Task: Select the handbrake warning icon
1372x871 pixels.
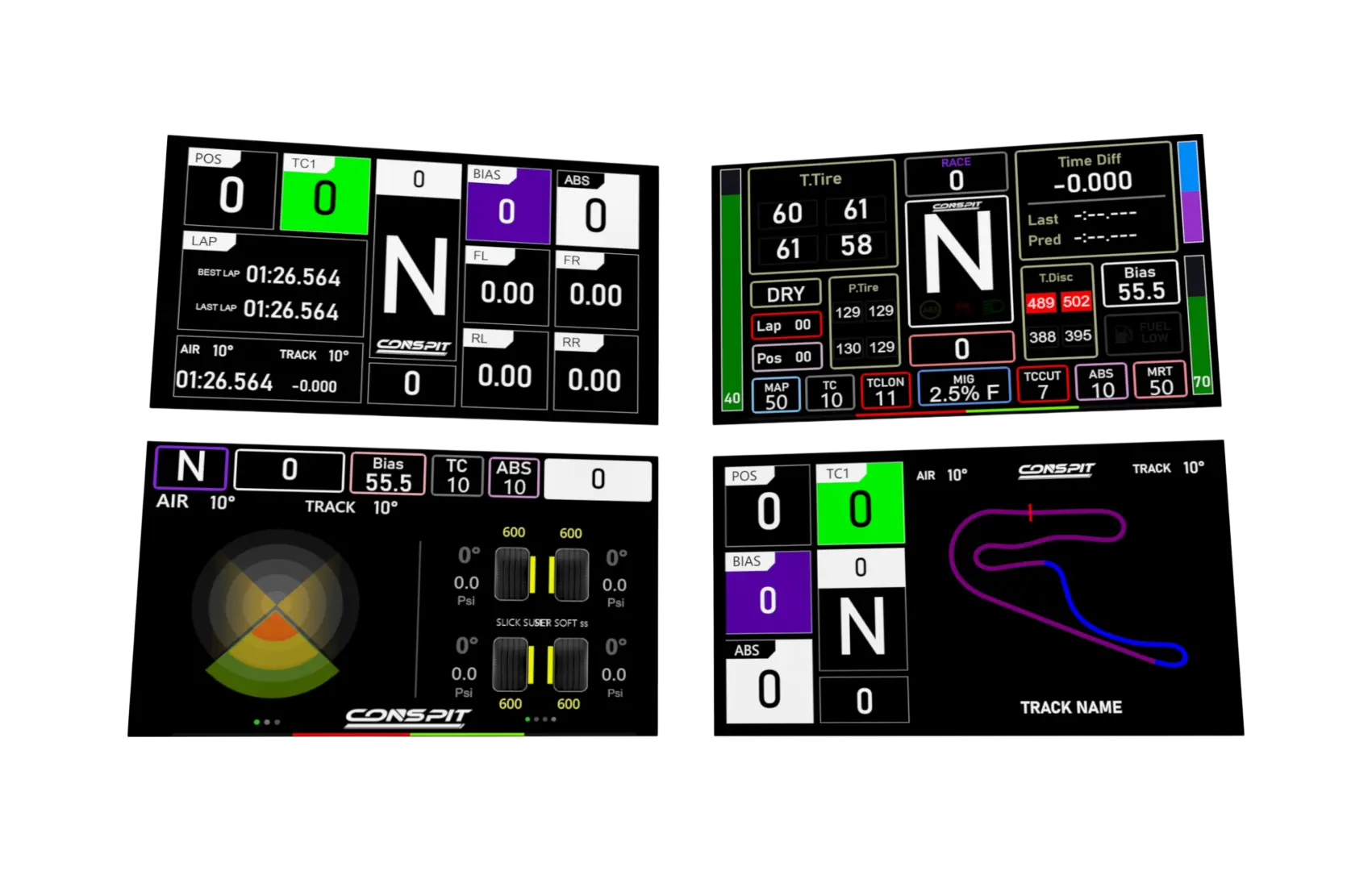Action: pyautogui.click(x=962, y=309)
